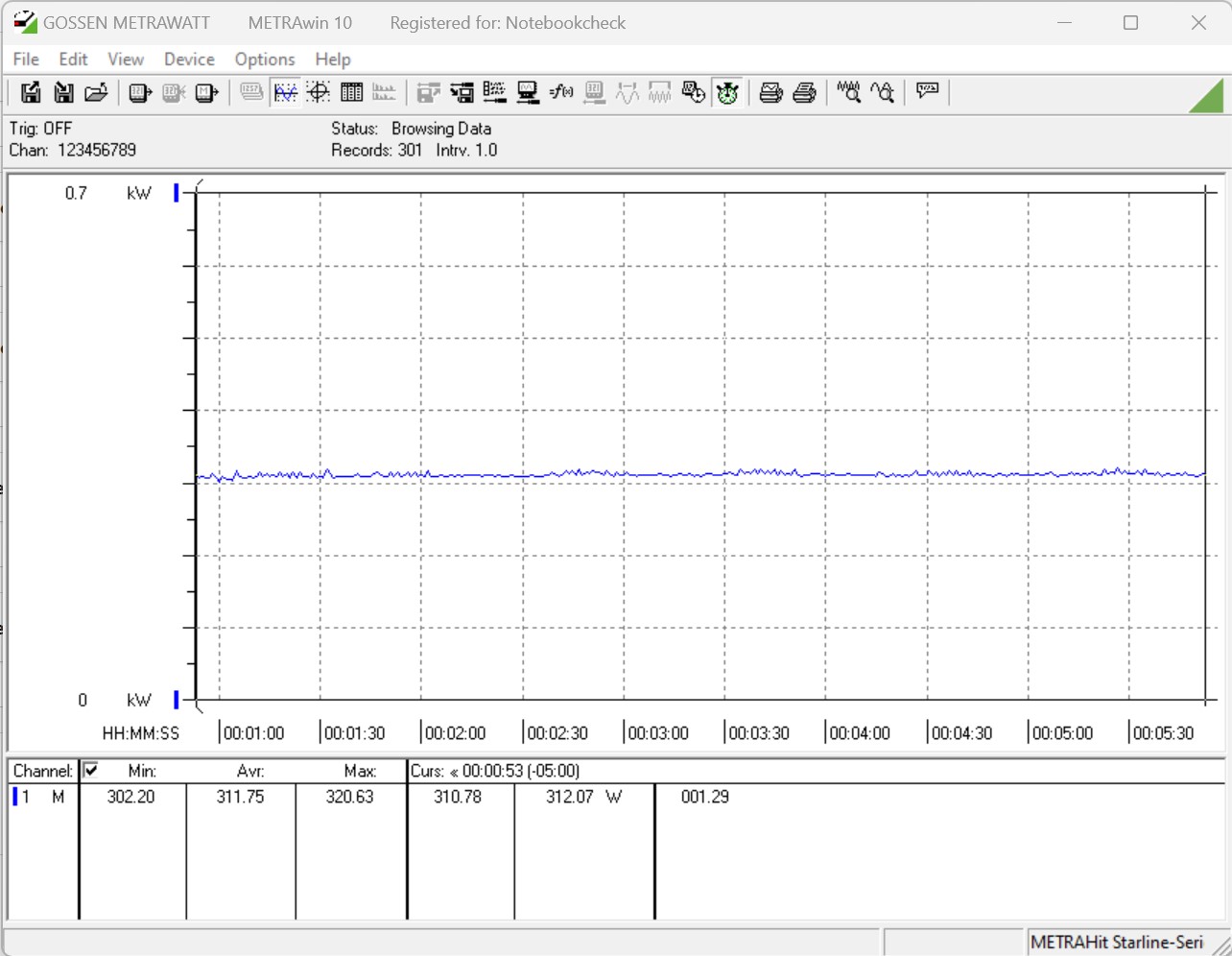
Task: Open a saved measurement file via folder icon
Action: (96, 92)
